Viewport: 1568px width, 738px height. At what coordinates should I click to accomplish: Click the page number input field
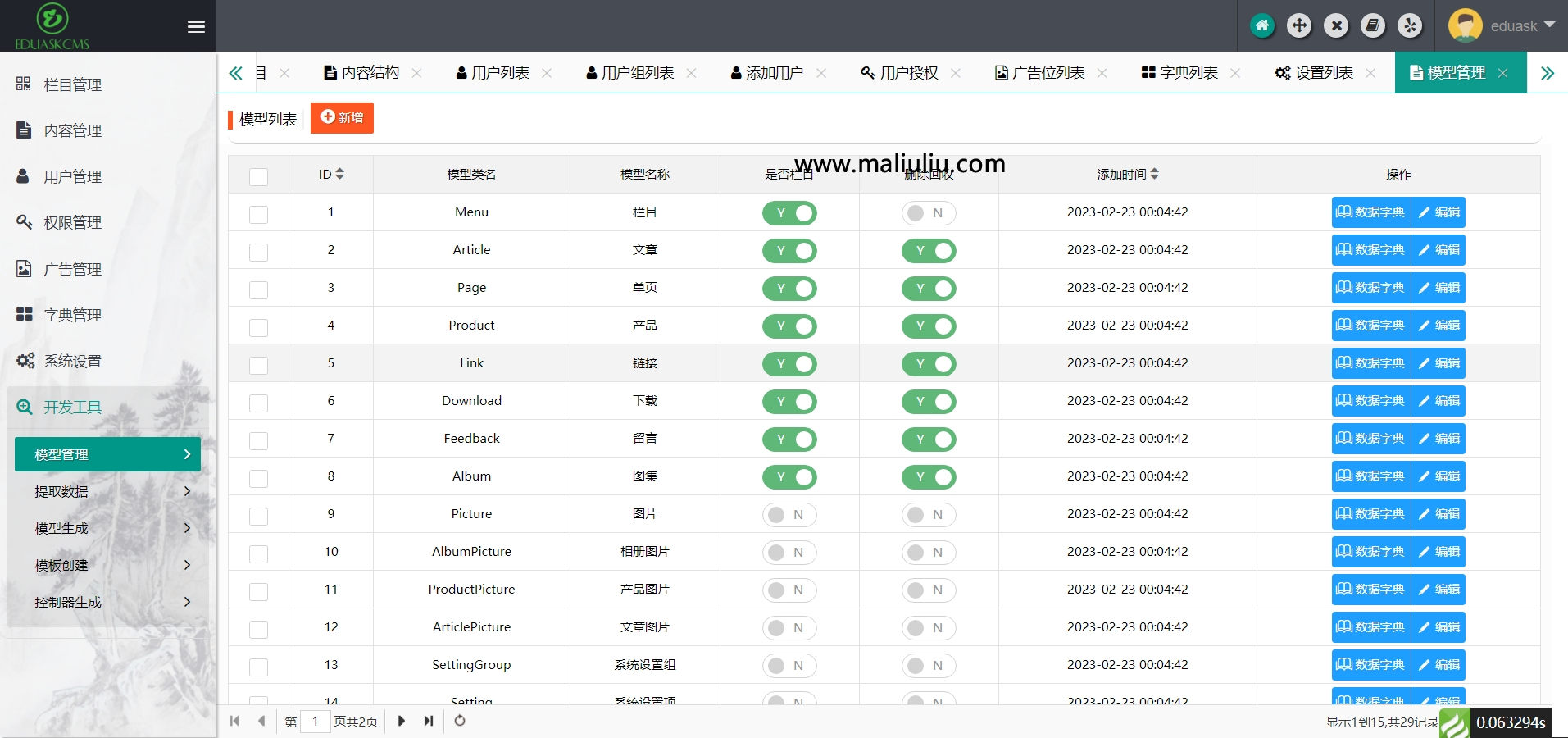(x=316, y=722)
